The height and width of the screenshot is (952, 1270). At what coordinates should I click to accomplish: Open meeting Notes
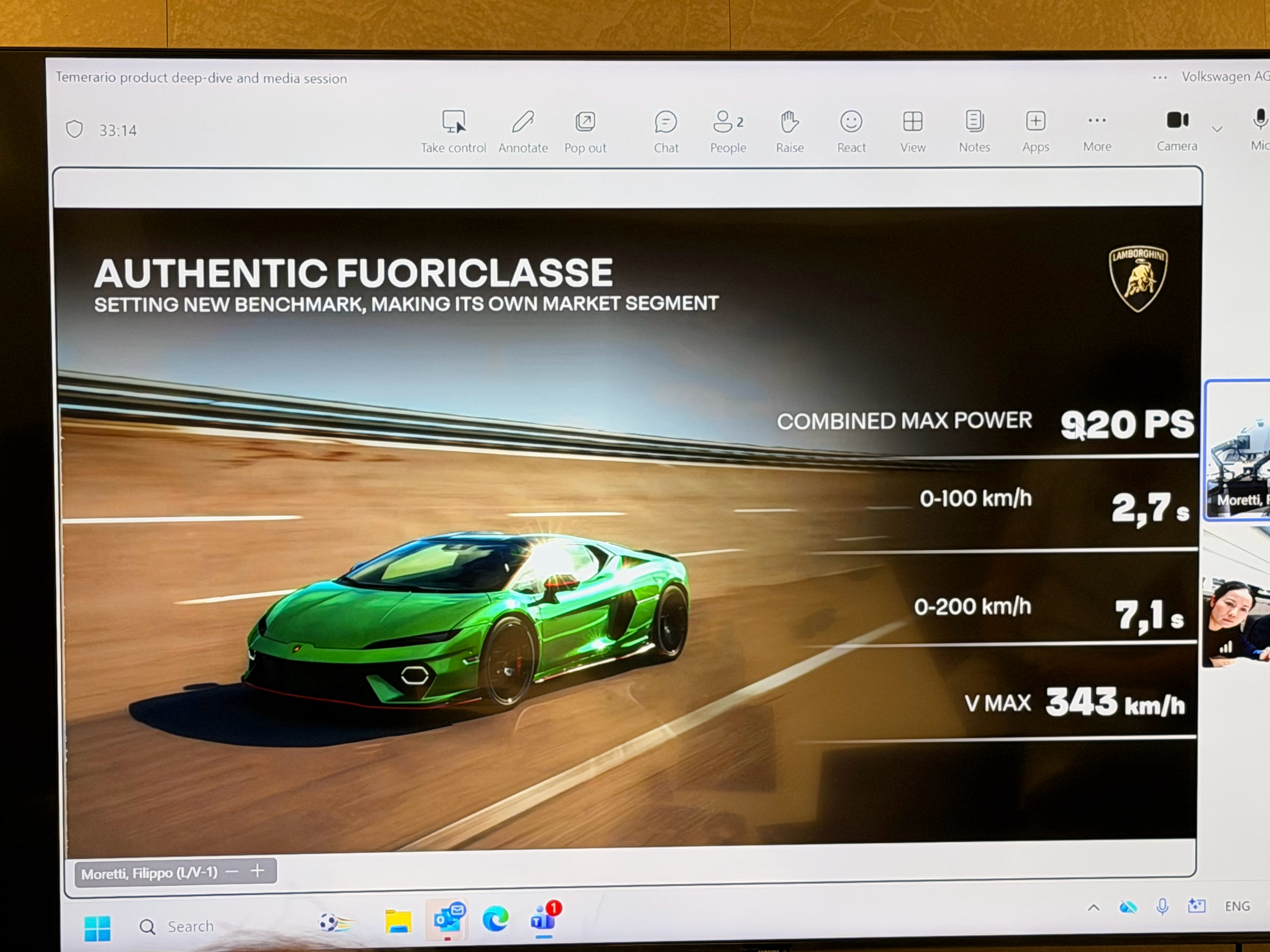coord(974,132)
